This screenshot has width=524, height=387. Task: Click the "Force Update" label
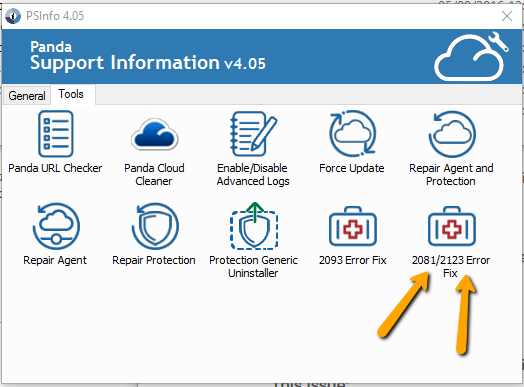pyautogui.click(x=352, y=168)
